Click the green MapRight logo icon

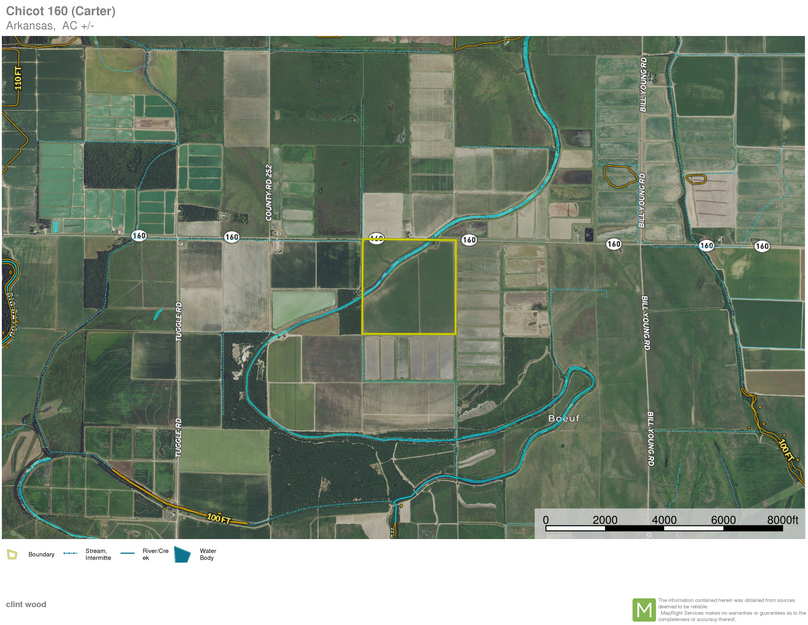[x=644, y=609]
